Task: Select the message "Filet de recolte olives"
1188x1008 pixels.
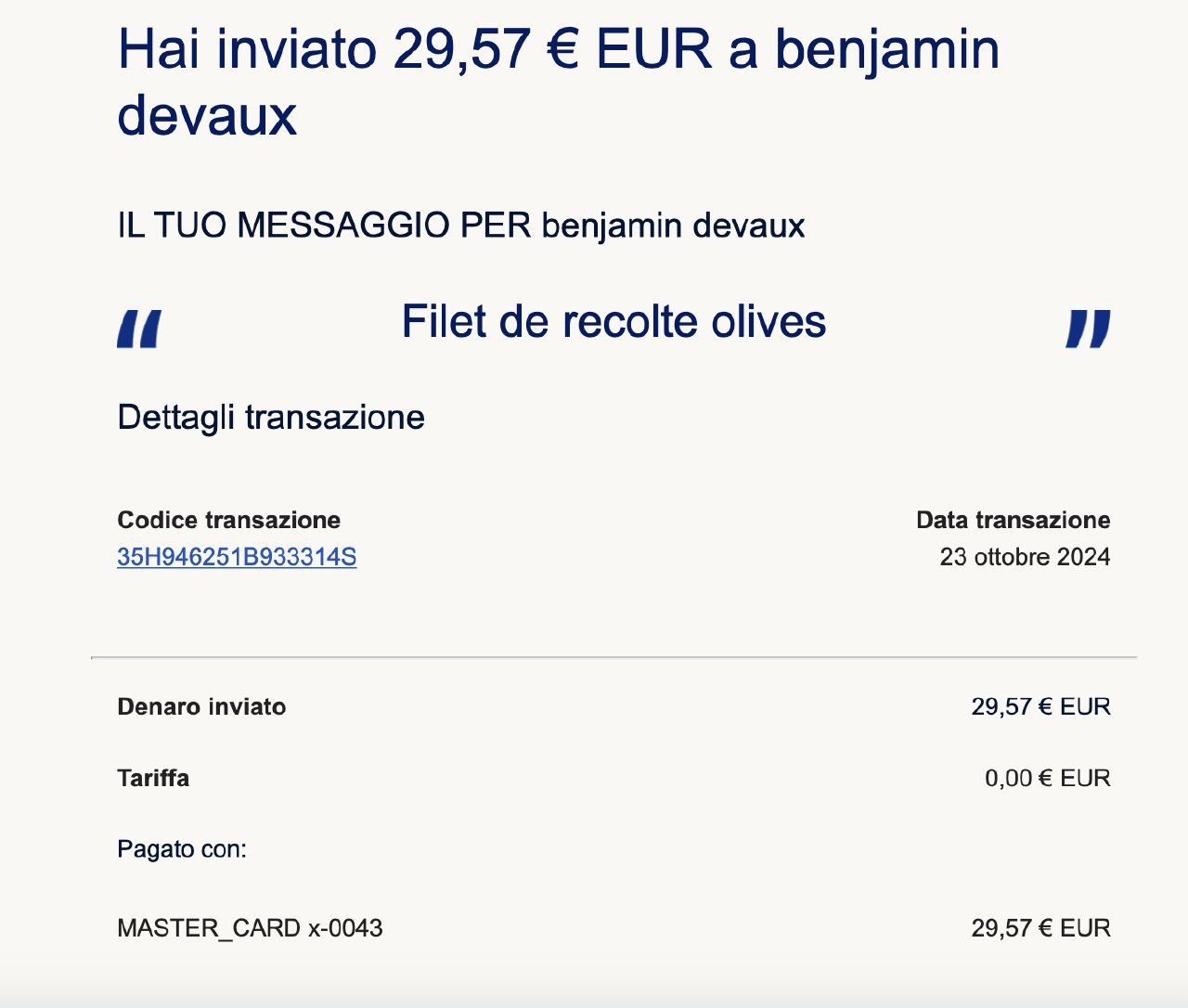Action: click(613, 322)
